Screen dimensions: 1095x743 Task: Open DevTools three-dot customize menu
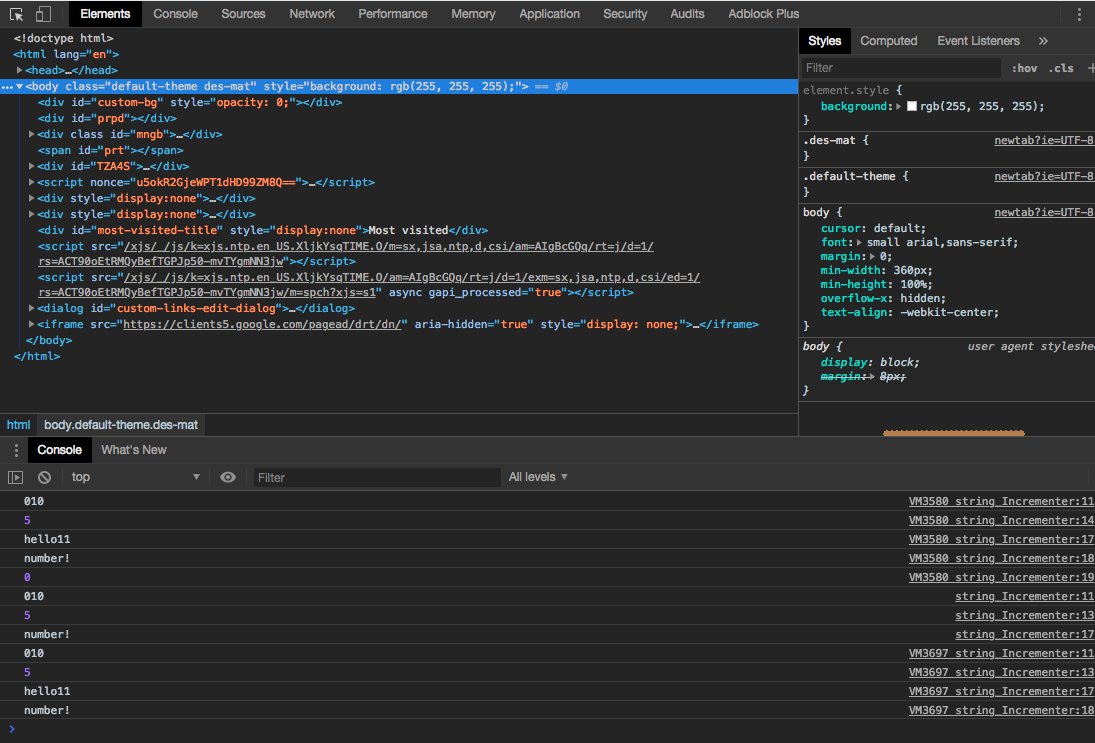(1080, 14)
